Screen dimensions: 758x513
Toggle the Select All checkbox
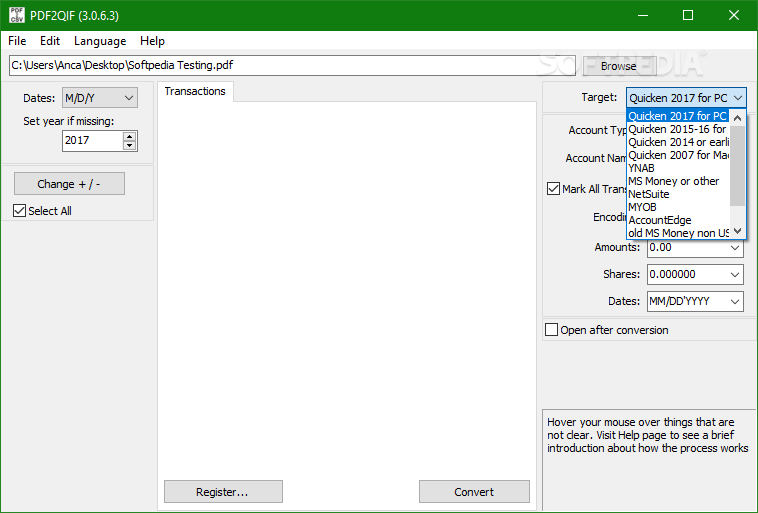[x=19, y=211]
